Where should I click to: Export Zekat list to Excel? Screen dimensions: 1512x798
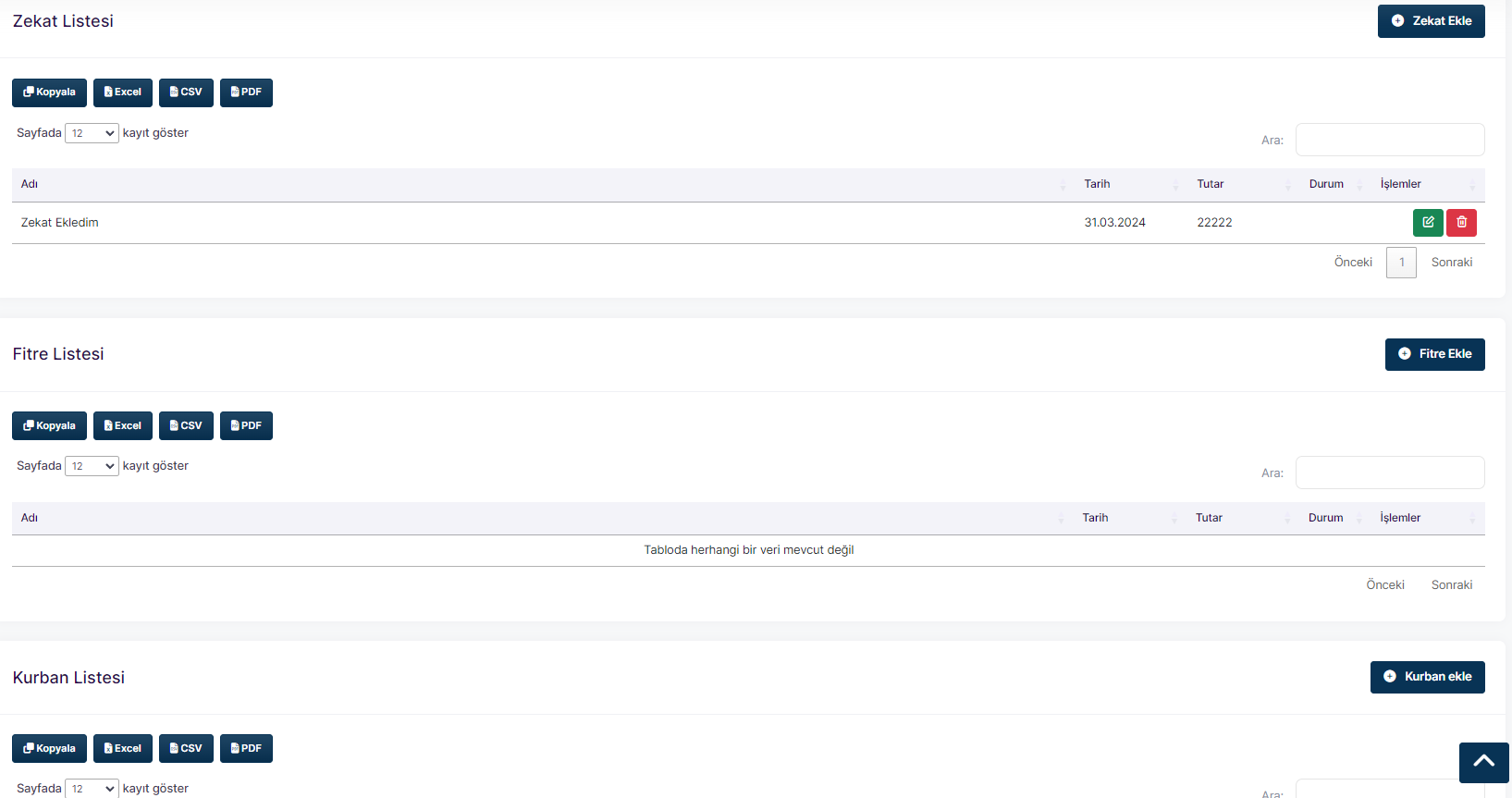[x=123, y=92]
